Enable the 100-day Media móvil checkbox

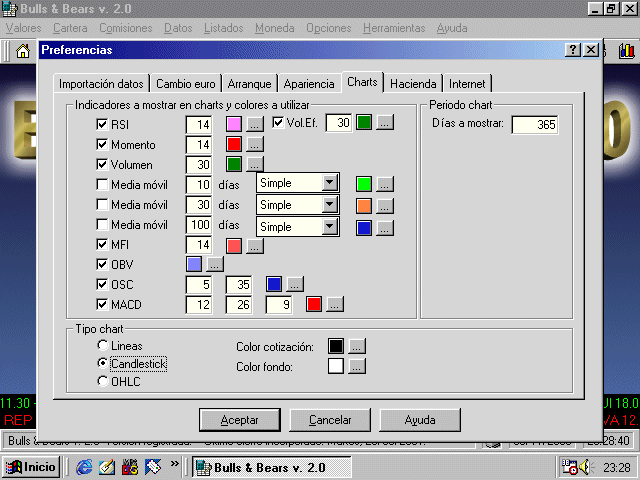[x=102, y=224]
